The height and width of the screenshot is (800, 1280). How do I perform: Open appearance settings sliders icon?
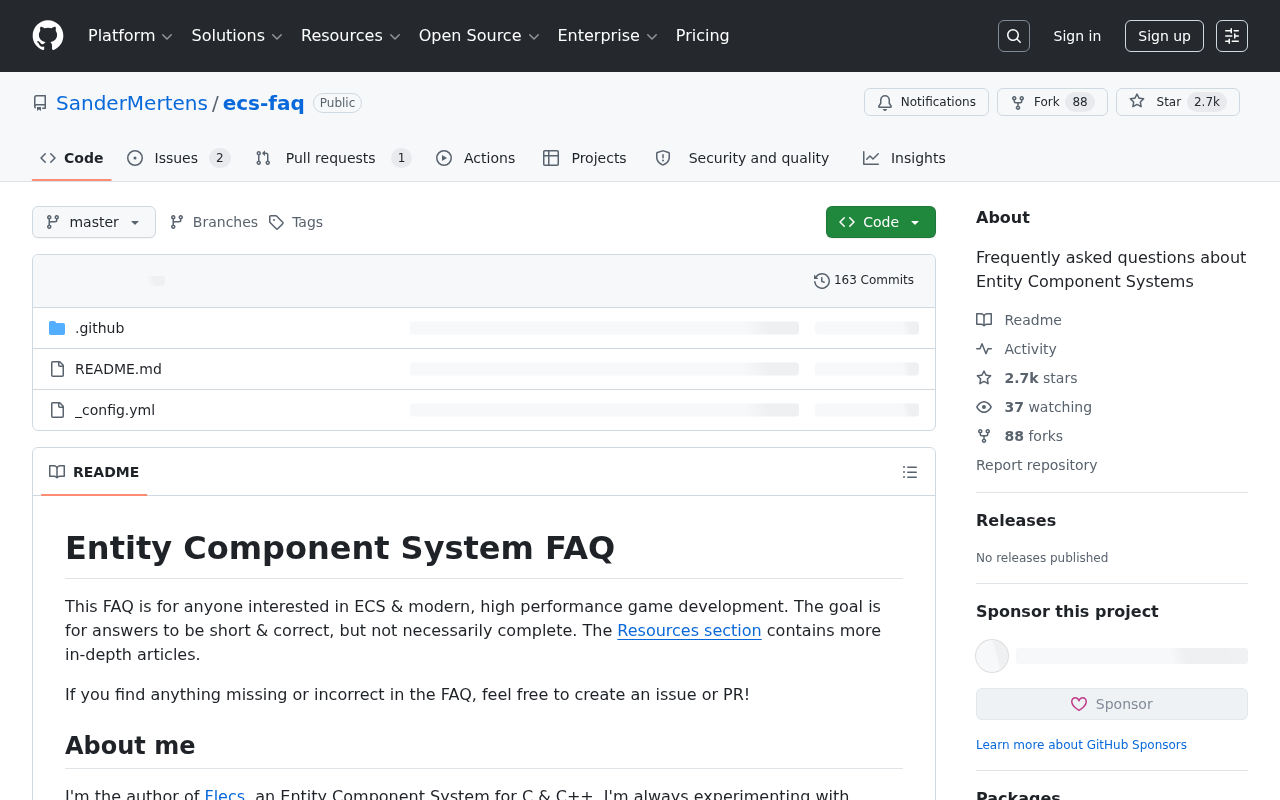(x=1232, y=36)
